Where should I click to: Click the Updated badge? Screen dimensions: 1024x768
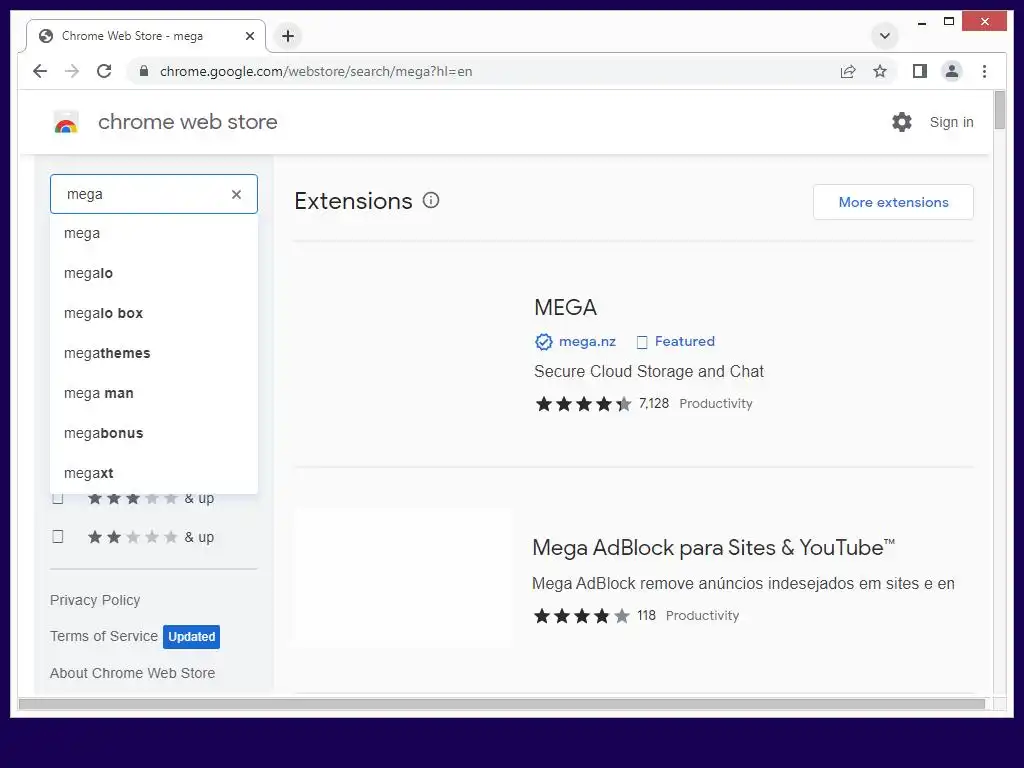pyautogui.click(x=191, y=637)
